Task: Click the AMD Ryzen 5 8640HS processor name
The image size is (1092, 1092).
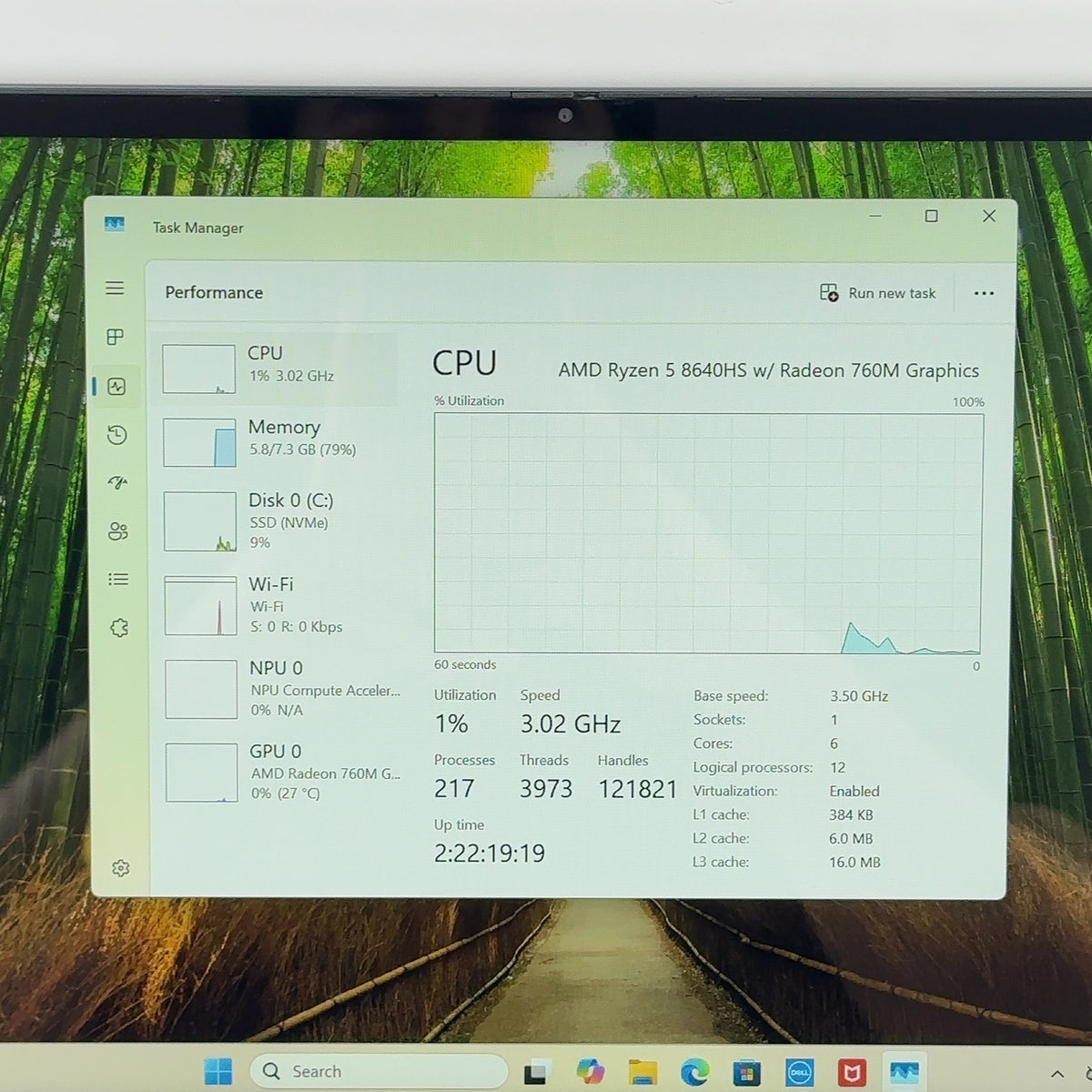Action: click(769, 370)
